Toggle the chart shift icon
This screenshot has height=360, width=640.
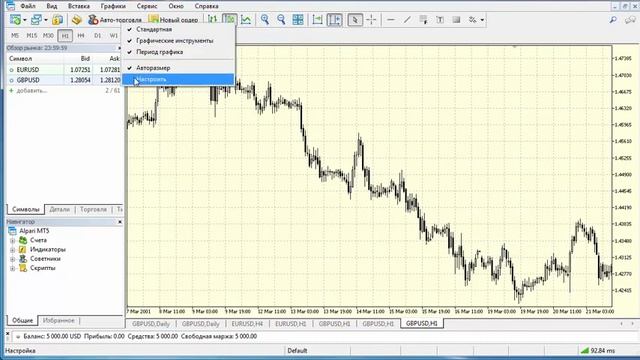(x=335, y=20)
